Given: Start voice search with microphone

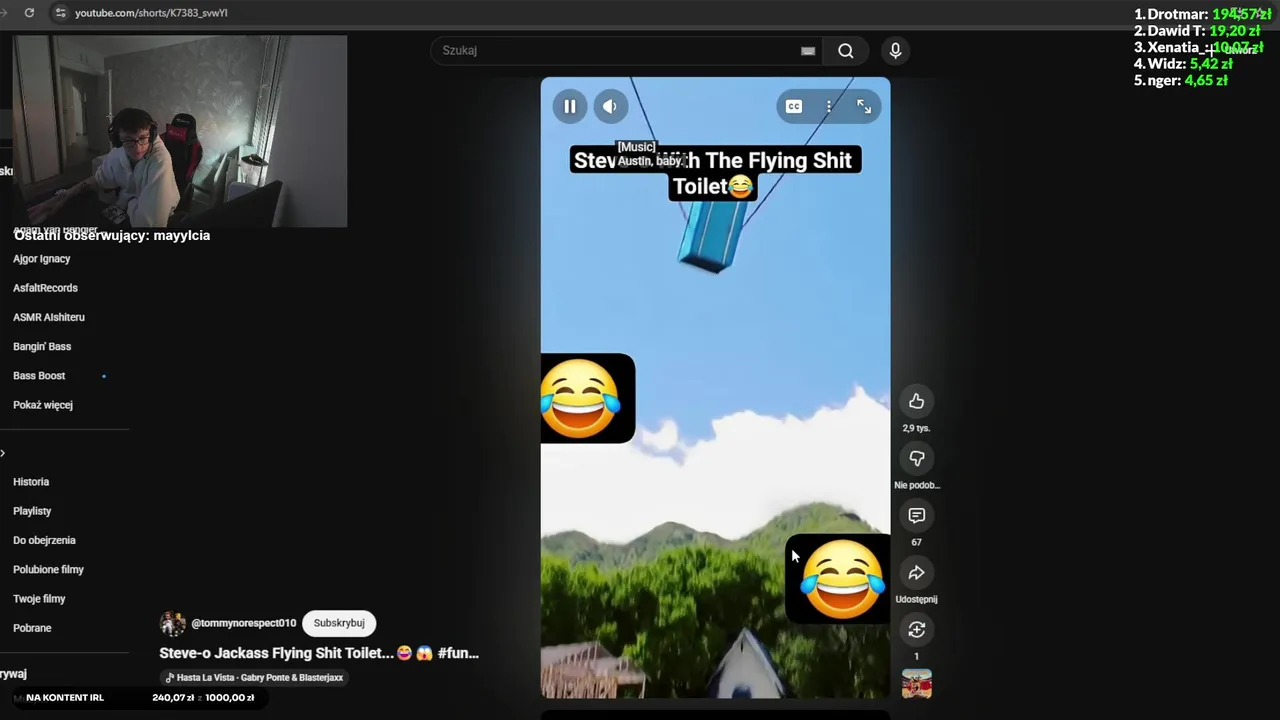Looking at the screenshot, I should [895, 51].
